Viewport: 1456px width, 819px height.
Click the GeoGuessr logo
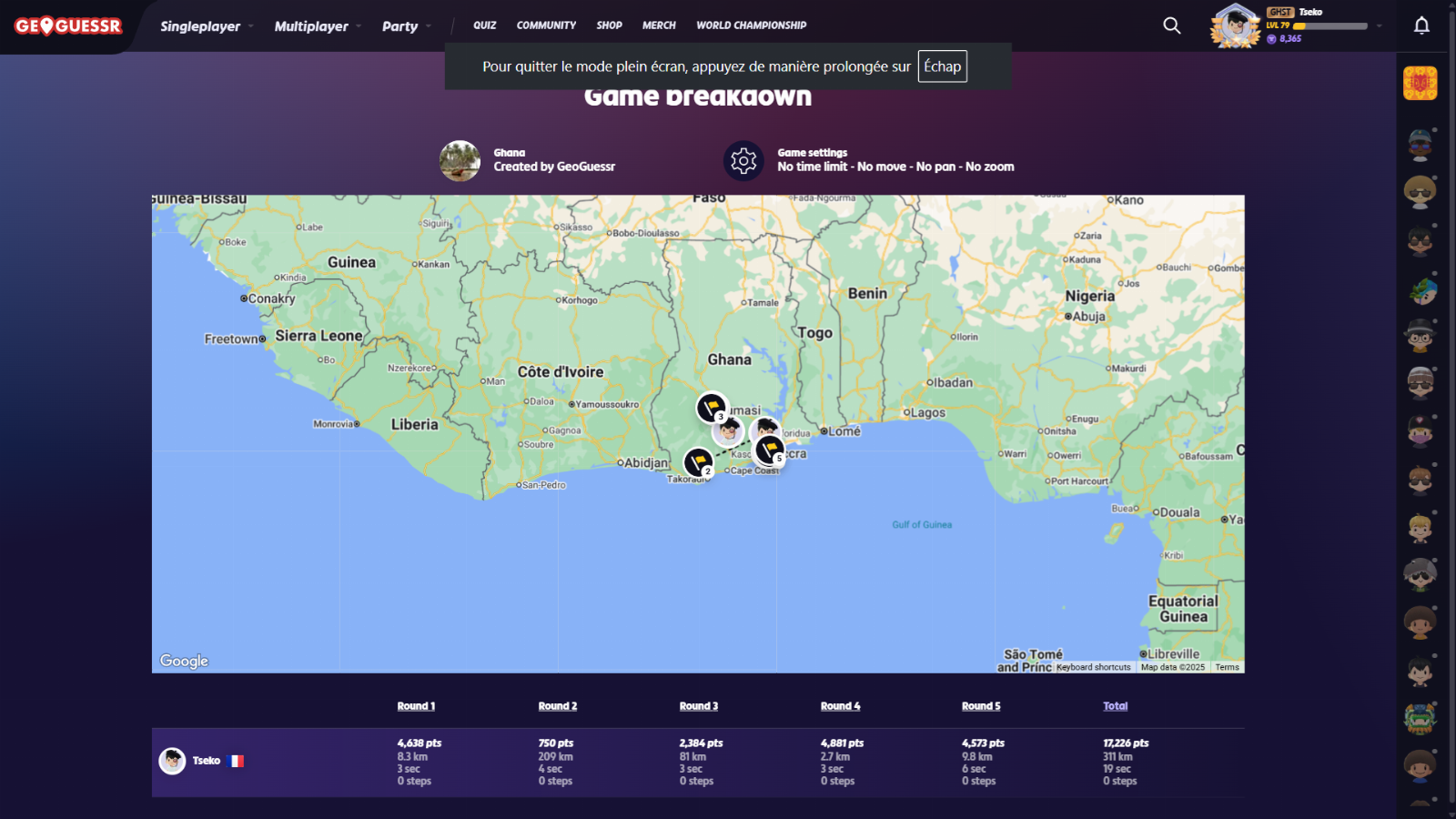(x=68, y=26)
